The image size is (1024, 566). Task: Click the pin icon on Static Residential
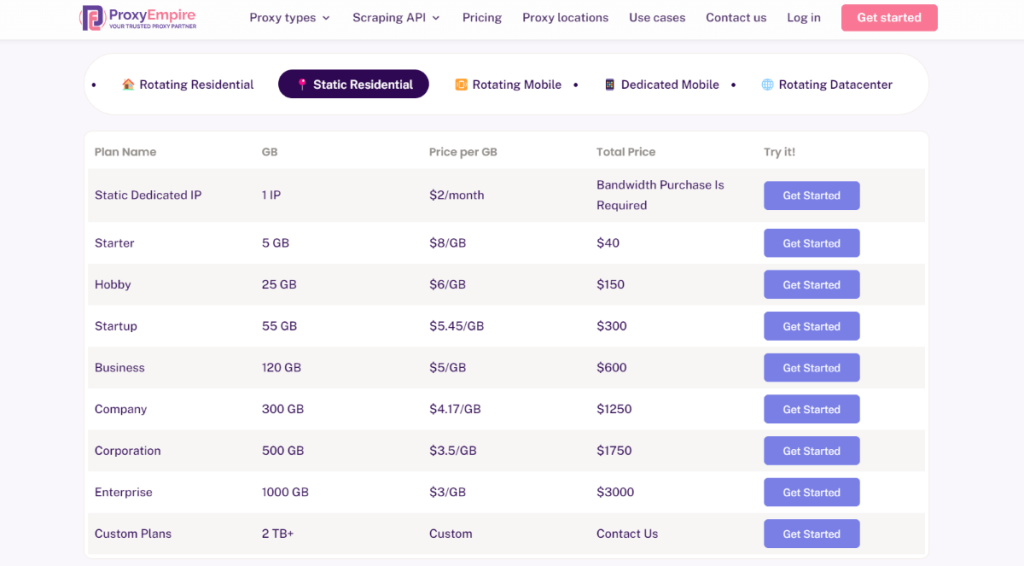click(x=302, y=85)
